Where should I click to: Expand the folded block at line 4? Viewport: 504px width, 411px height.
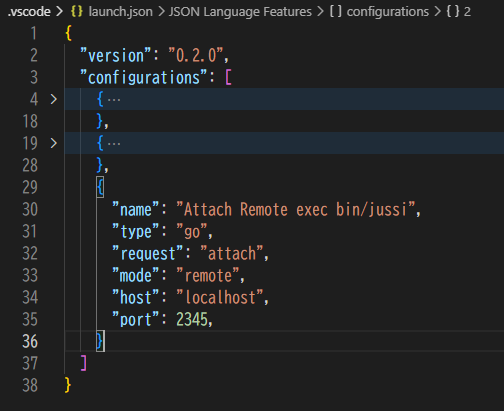click(53, 99)
